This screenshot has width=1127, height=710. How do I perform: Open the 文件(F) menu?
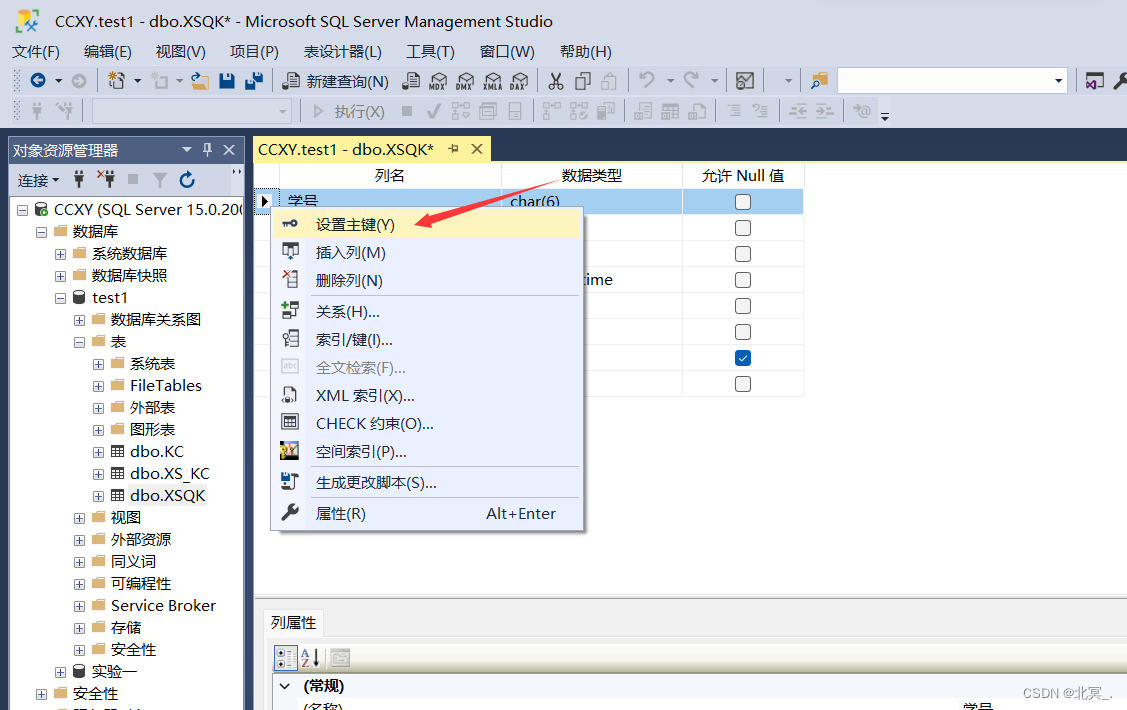pyautogui.click(x=36, y=52)
